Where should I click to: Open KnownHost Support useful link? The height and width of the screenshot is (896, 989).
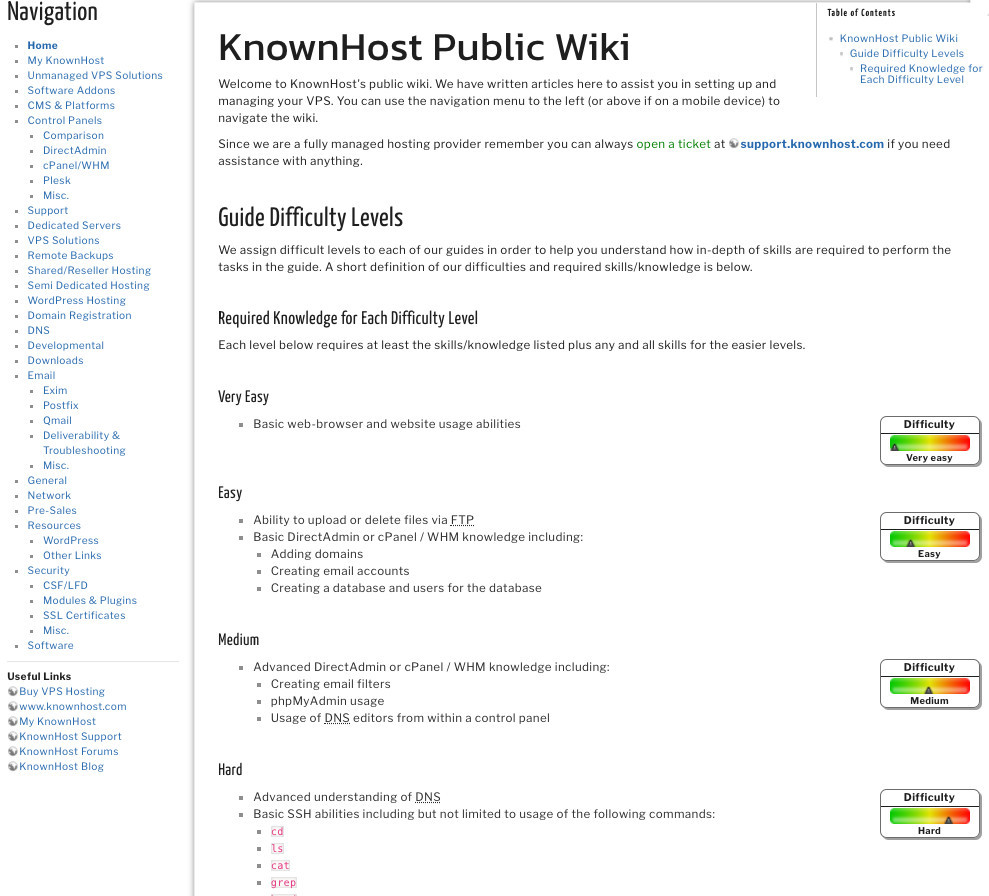point(70,736)
